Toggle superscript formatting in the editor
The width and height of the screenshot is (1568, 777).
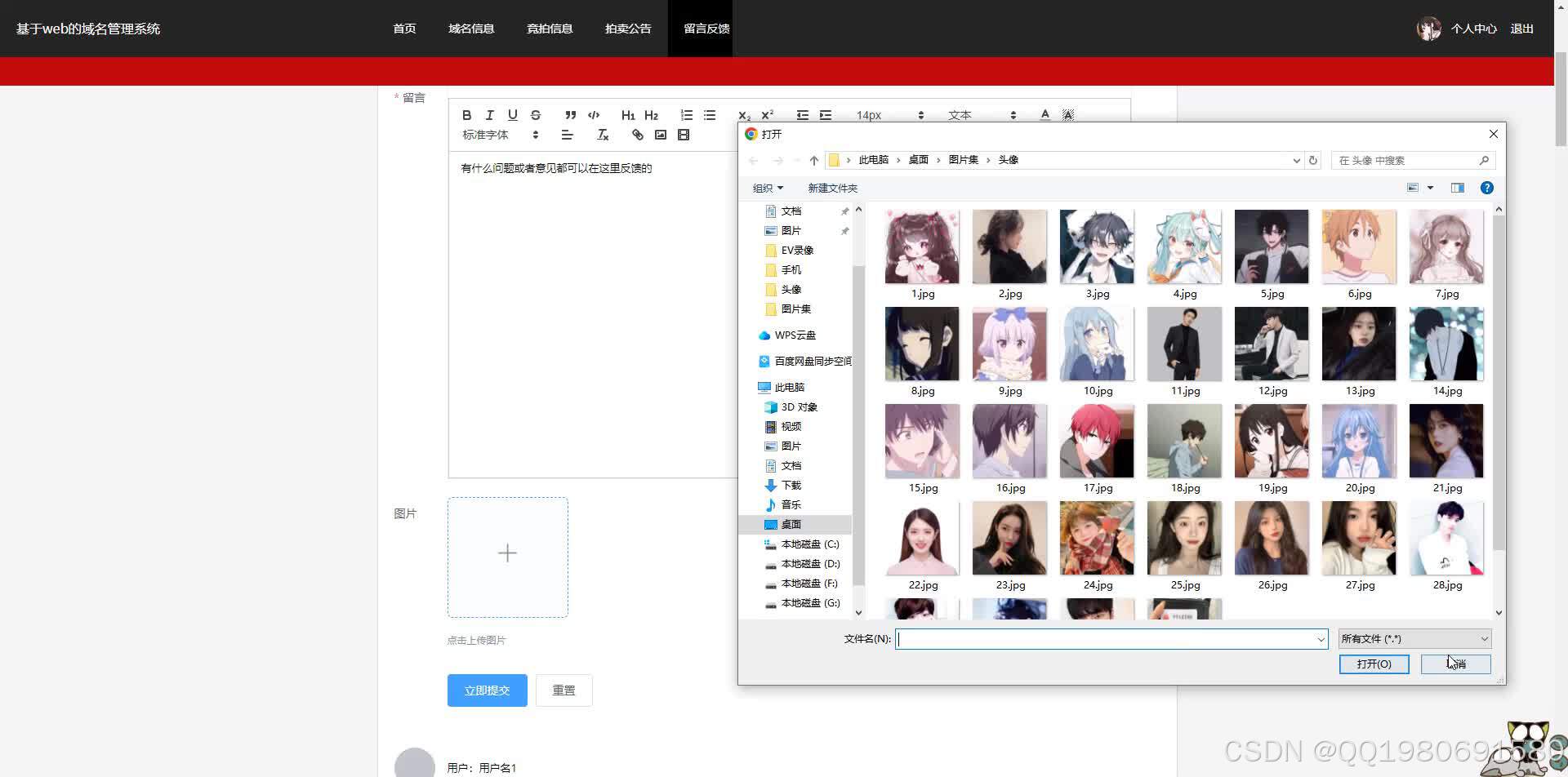[767, 115]
